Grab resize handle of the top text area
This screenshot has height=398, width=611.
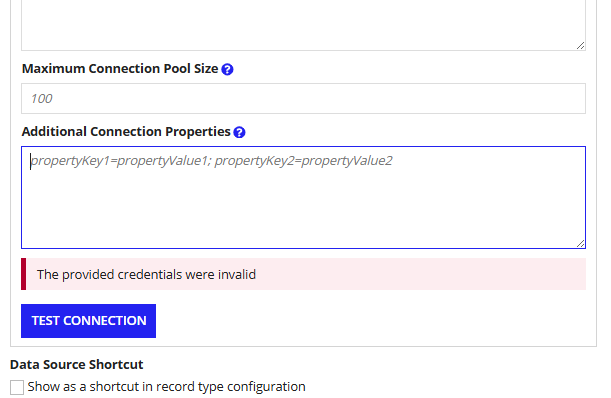tap(580, 46)
